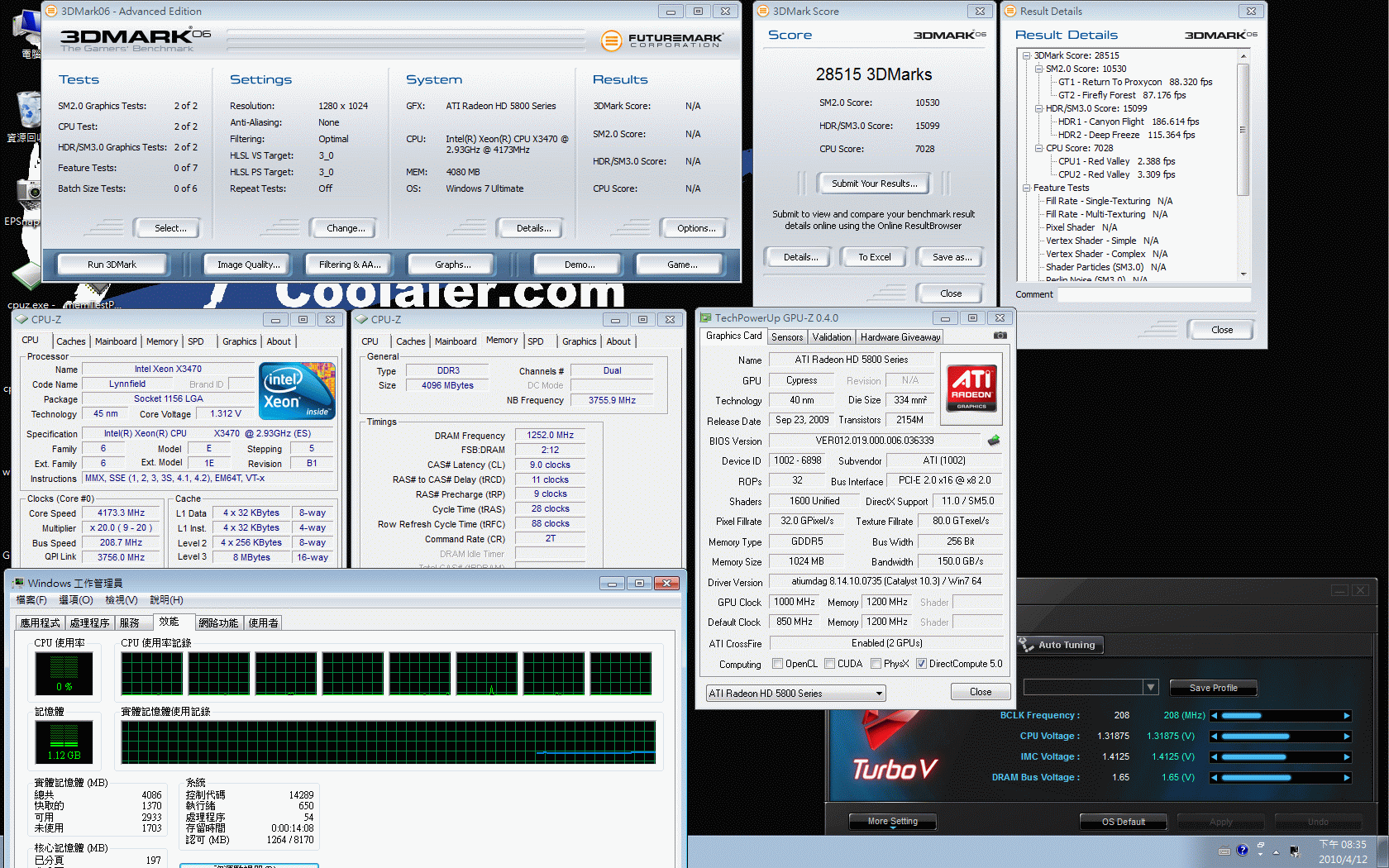Adjust the CPU Voltage slider bar
This screenshot has height=868, width=1389.
click(1280, 737)
